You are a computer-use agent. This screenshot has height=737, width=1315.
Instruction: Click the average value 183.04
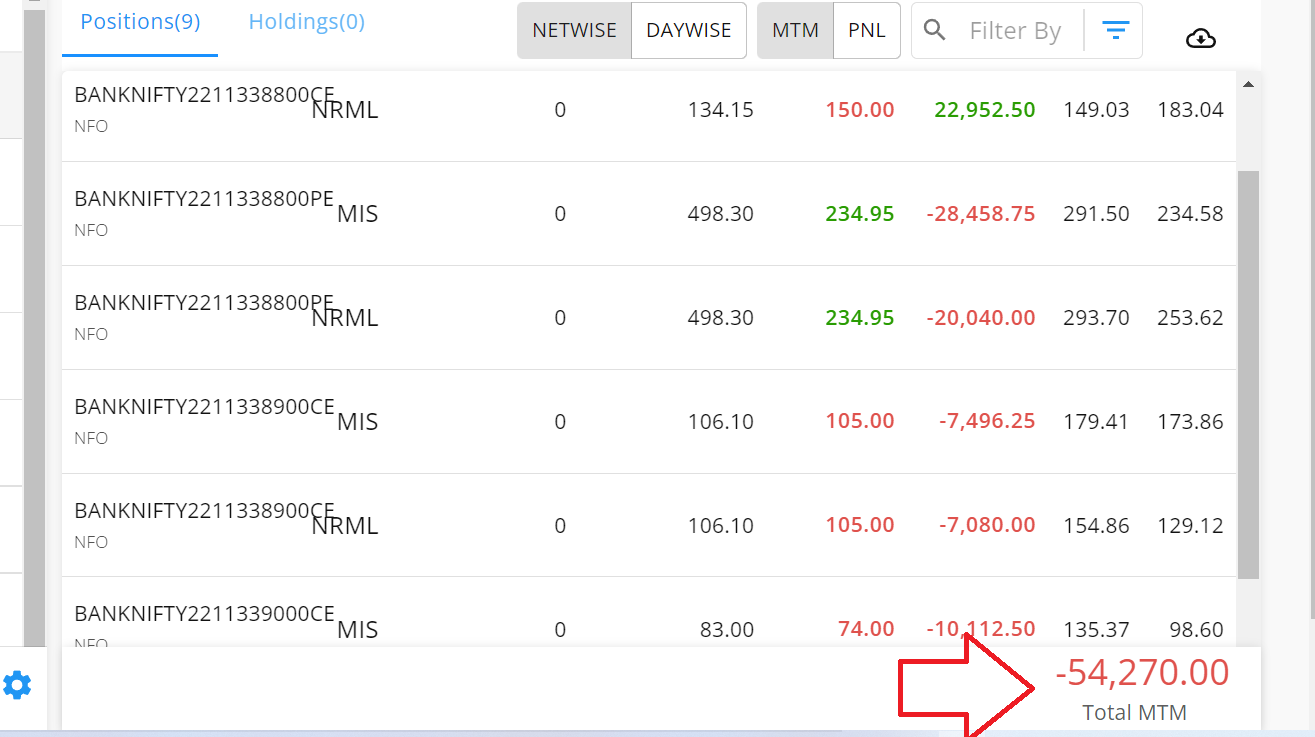click(1190, 110)
